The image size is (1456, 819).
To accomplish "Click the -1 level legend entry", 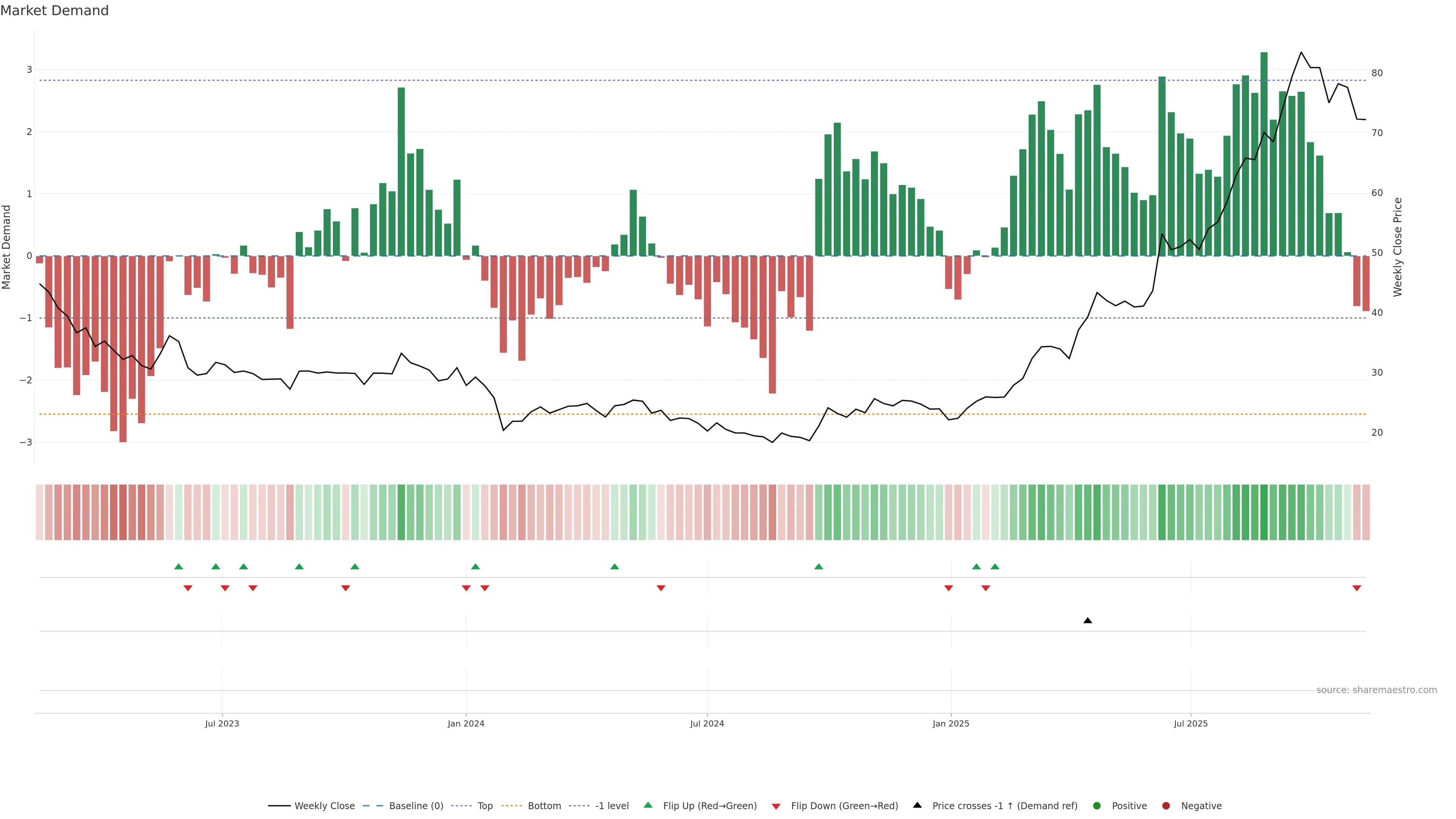I will pyautogui.click(x=612, y=806).
